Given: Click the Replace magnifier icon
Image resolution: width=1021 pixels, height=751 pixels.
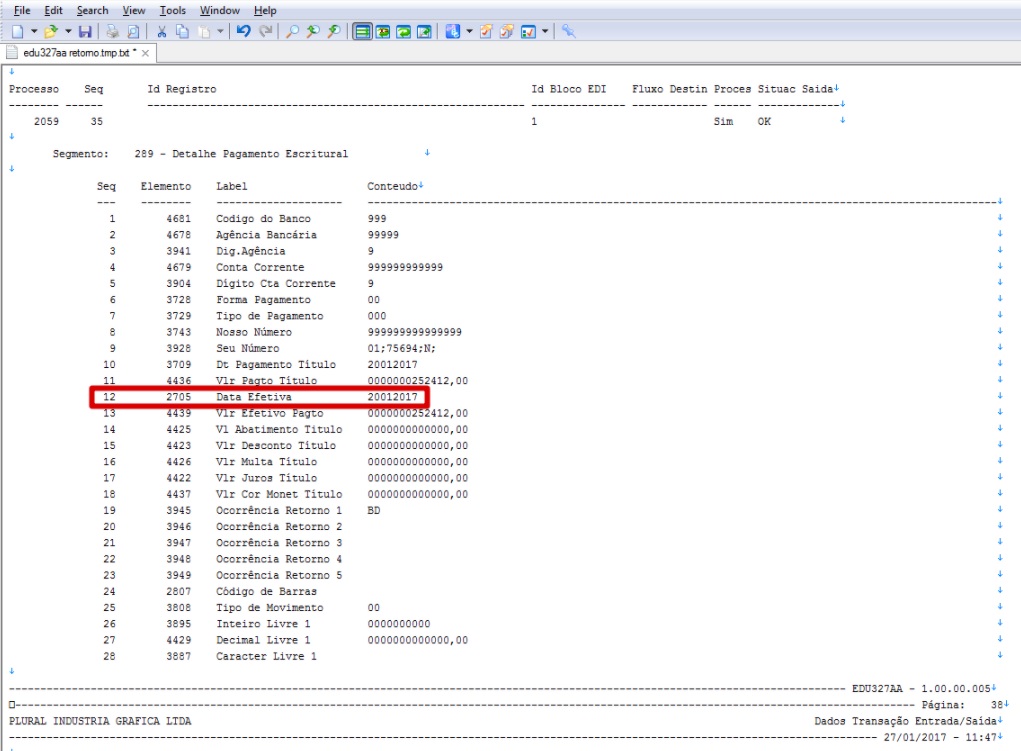Looking at the screenshot, I should click(334, 31).
